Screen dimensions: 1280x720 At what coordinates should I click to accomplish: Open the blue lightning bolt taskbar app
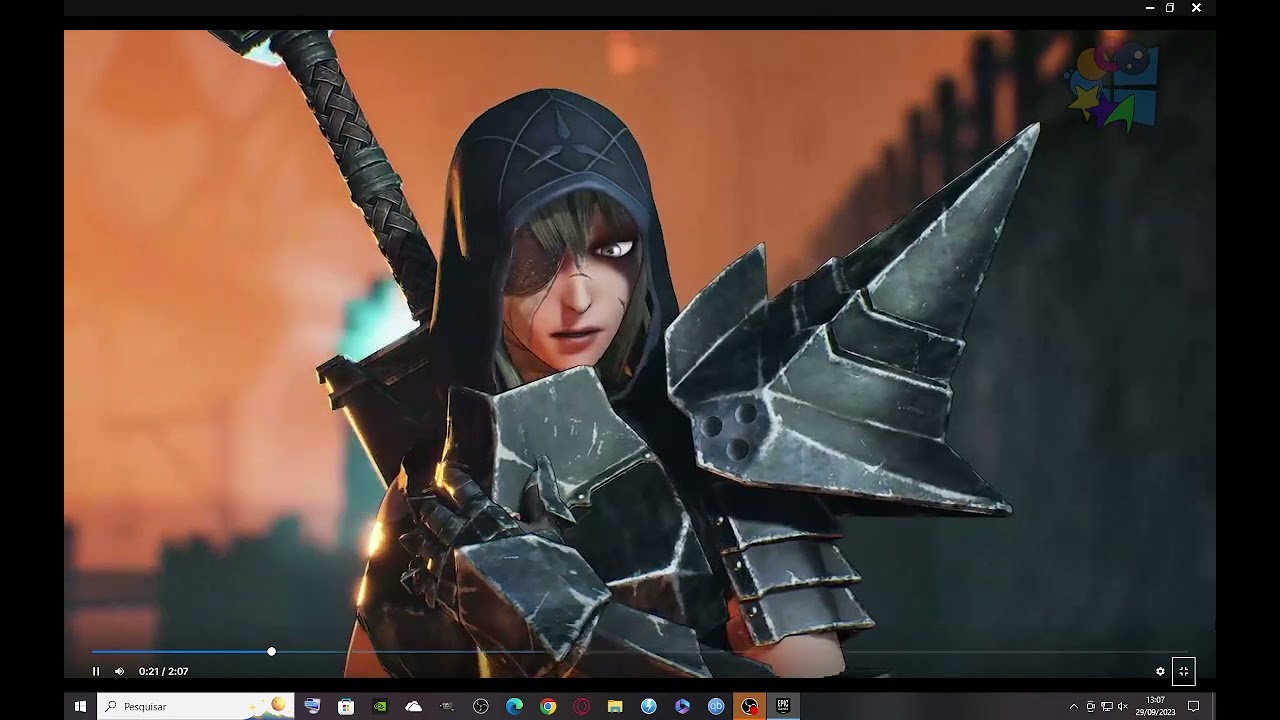click(649, 706)
